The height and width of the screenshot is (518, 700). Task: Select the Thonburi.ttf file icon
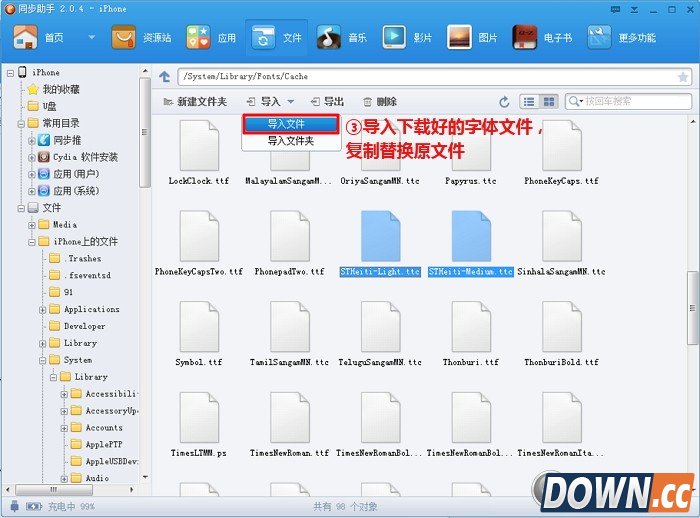471,326
